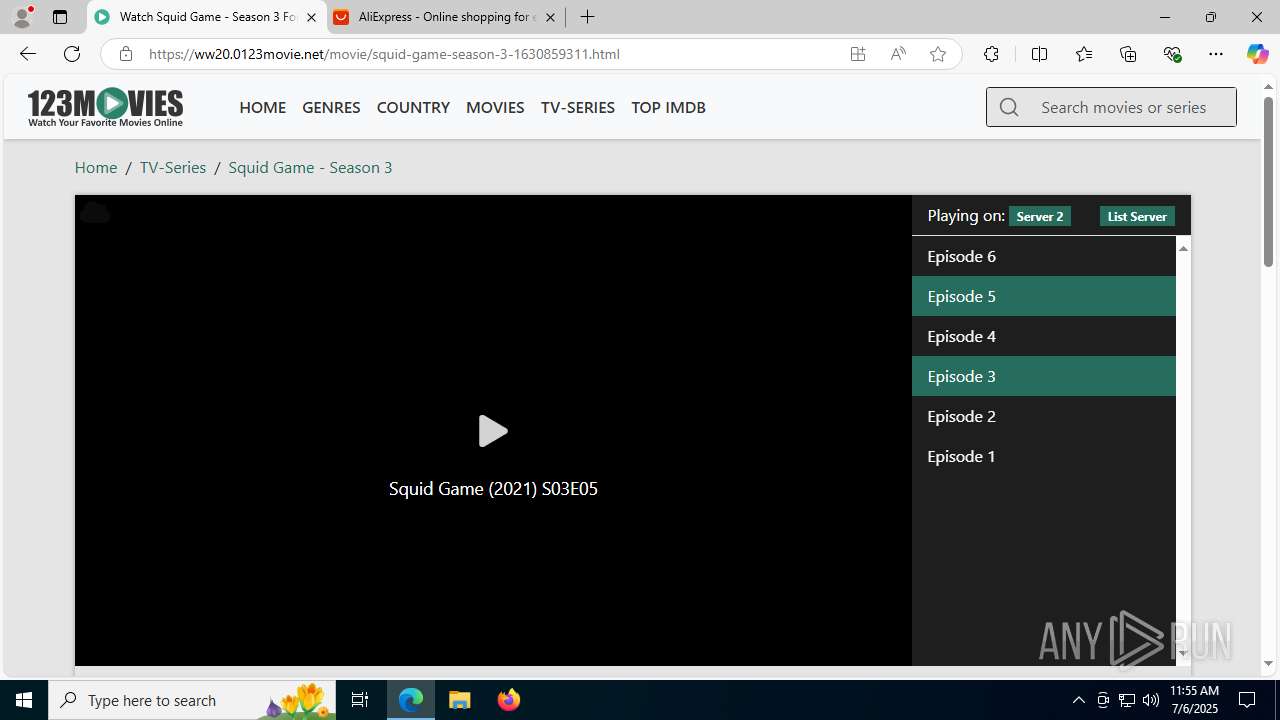Click the address bar URL
This screenshot has width=1280, height=720.
click(384, 54)
